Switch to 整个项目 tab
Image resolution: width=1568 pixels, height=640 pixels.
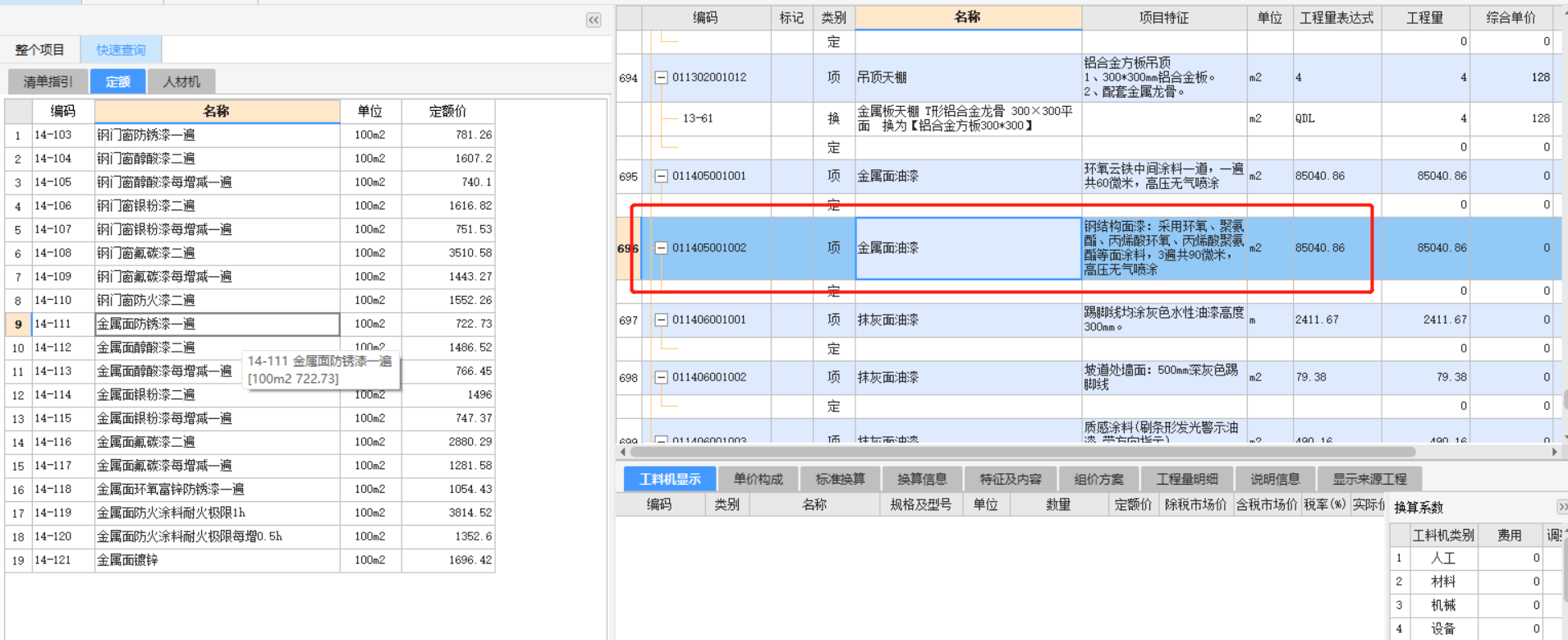(x=39, y=50)
